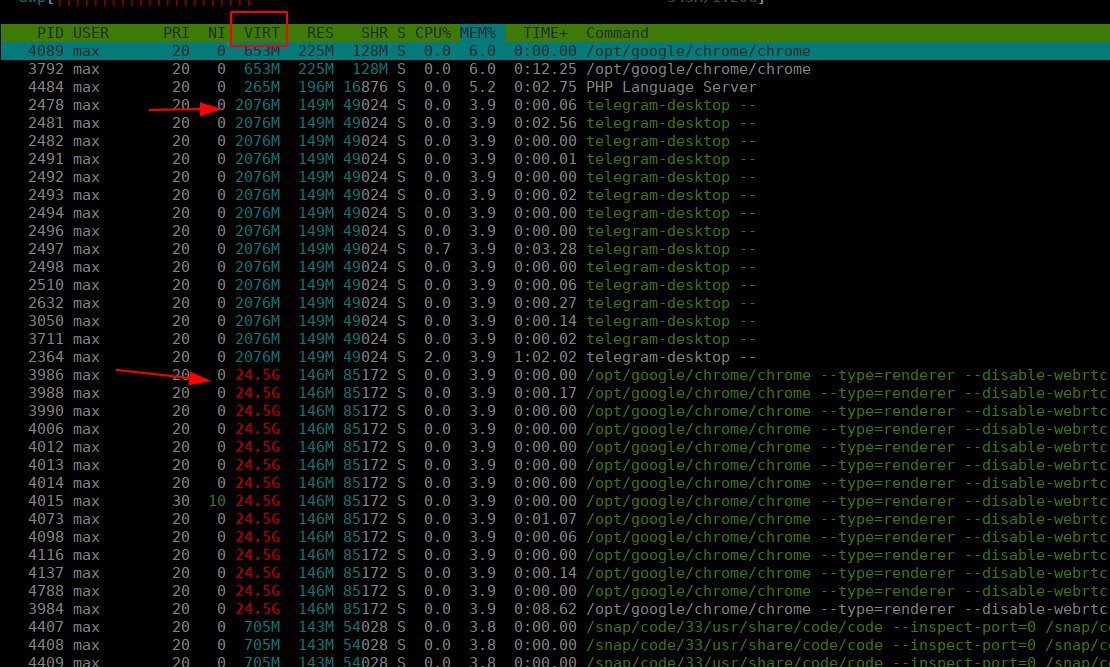Select chrome renderer row PID 4013
Screen dimensions: 1110x667
tap(555, 465)
